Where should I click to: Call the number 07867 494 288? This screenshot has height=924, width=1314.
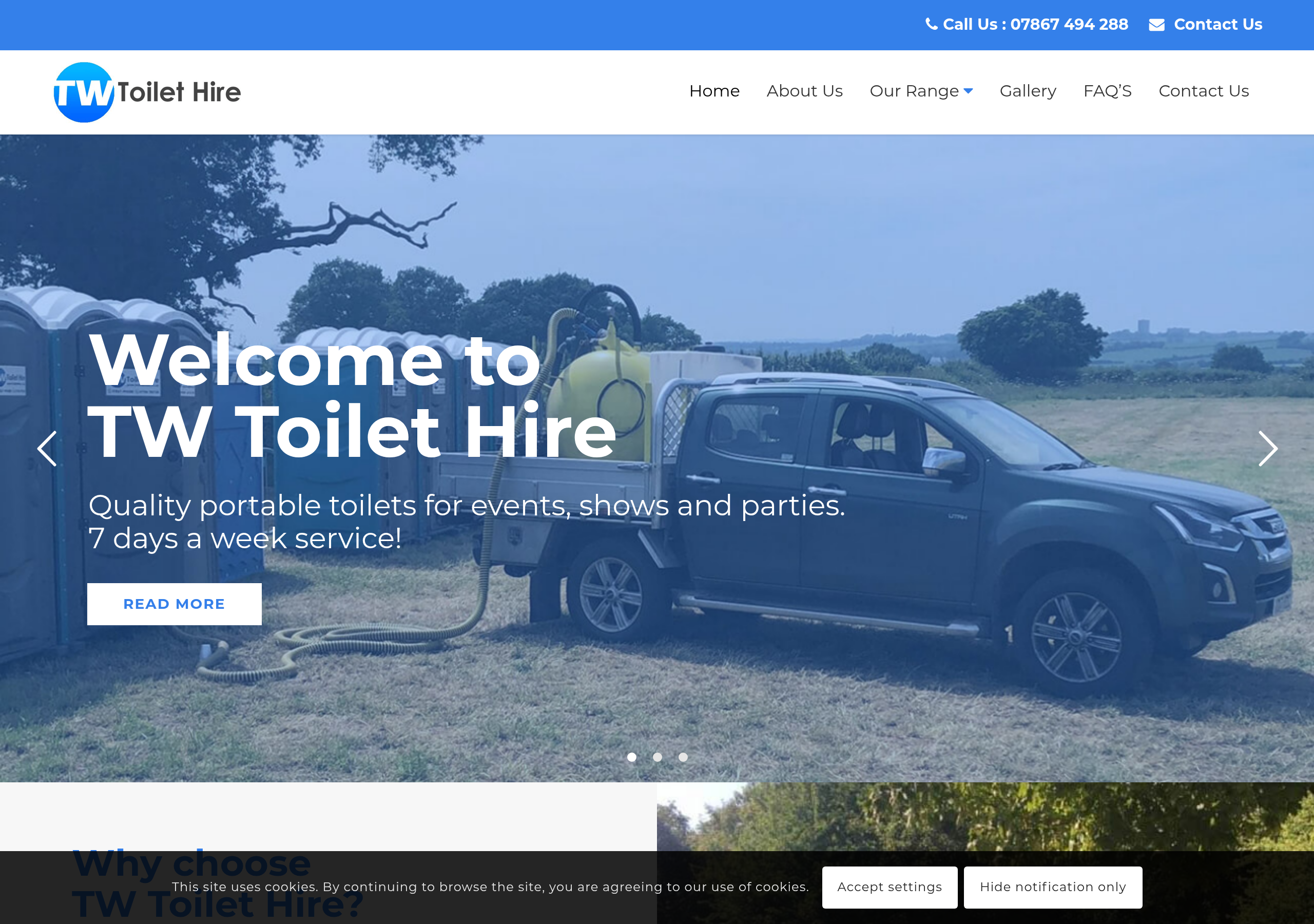[x=1069, y=25]
